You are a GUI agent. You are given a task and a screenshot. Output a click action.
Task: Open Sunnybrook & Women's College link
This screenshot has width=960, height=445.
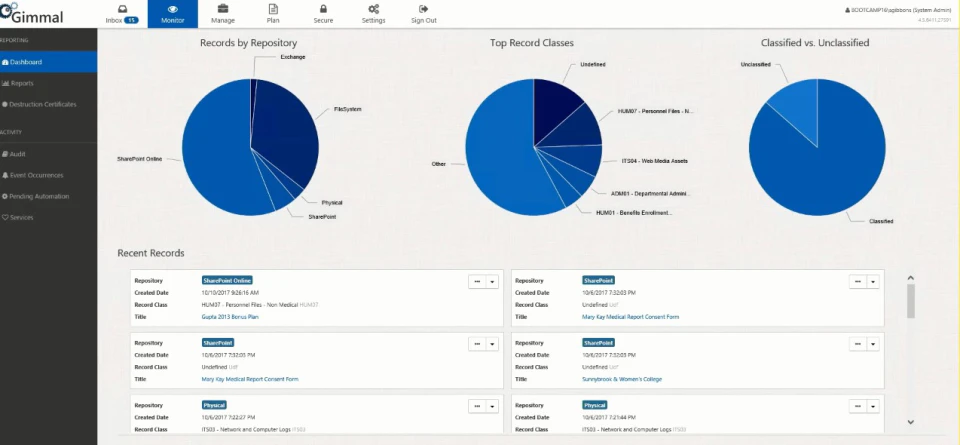(x=622, y=380)
